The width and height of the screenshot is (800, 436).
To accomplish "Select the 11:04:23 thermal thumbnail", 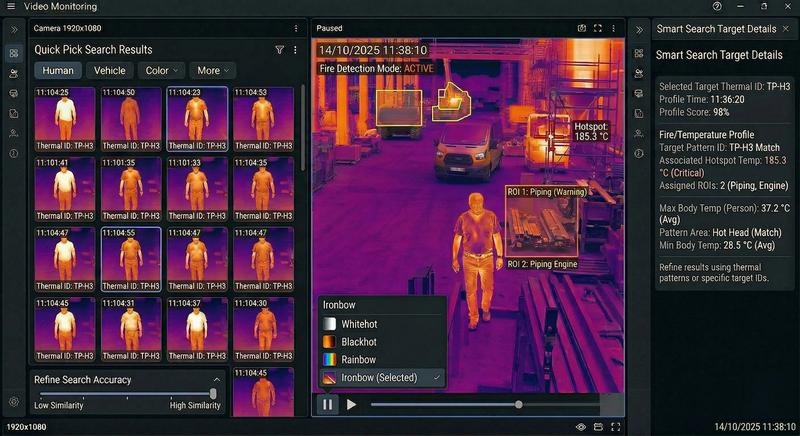I will (197, 119).
